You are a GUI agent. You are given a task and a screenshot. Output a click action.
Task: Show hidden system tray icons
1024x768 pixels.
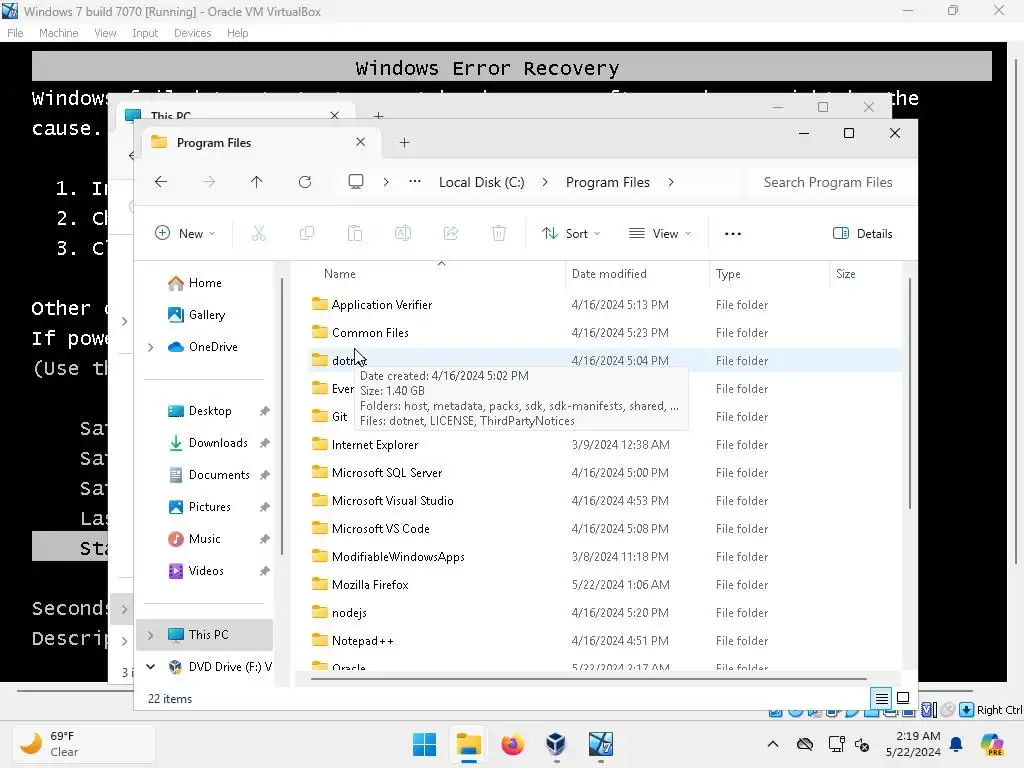pyautogui.click(x=773, y=744)
